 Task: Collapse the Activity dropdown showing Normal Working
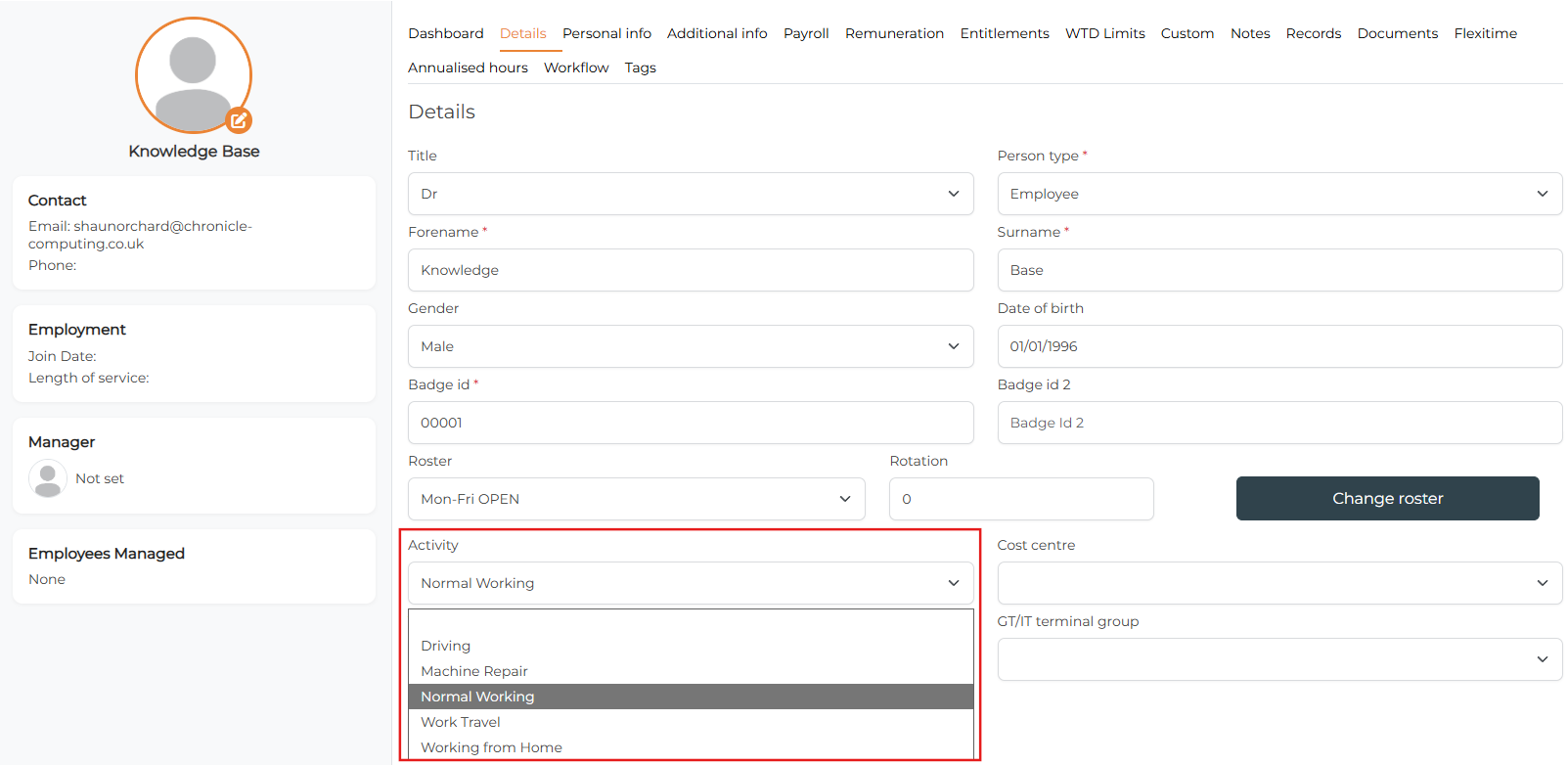pos(691,583)
